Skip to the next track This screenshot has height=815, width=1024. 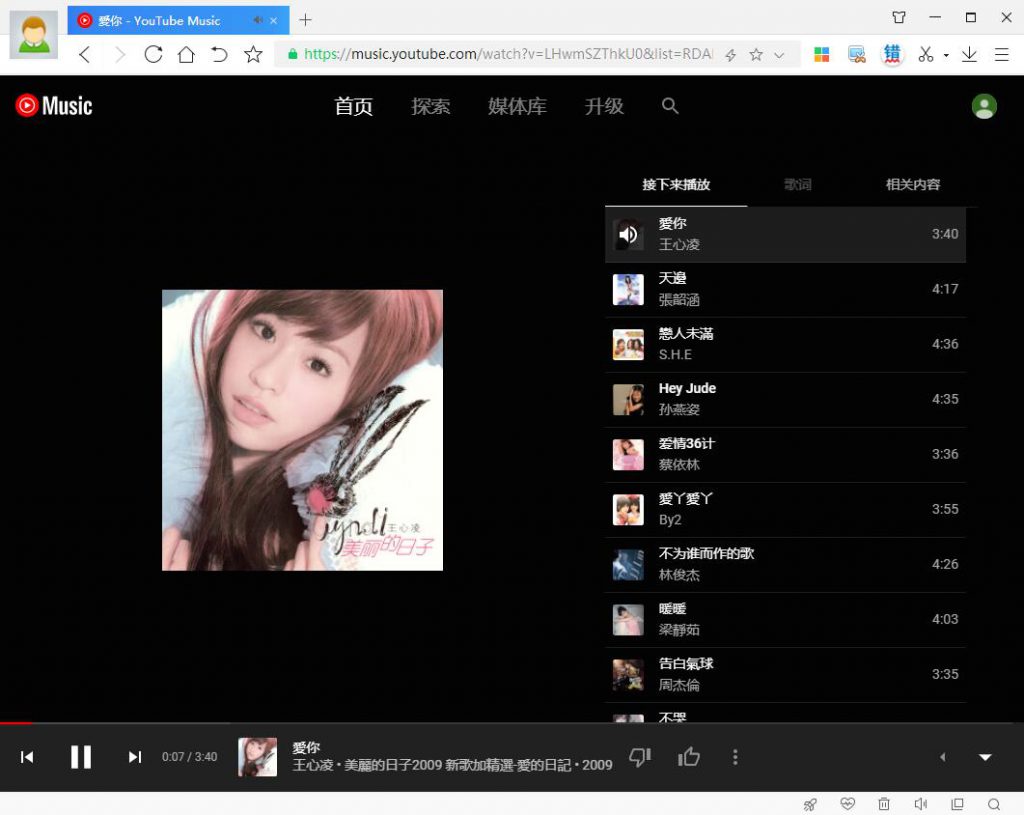[135, 757]
